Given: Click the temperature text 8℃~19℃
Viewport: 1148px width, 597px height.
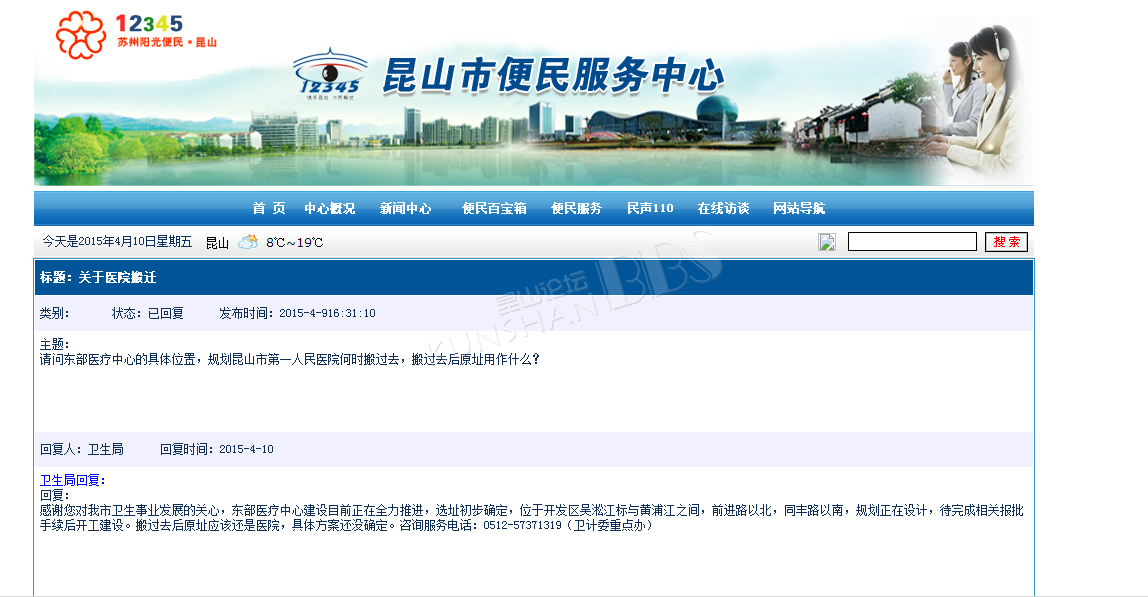Looking at the screenshot, I should click(x=294, y=243).
